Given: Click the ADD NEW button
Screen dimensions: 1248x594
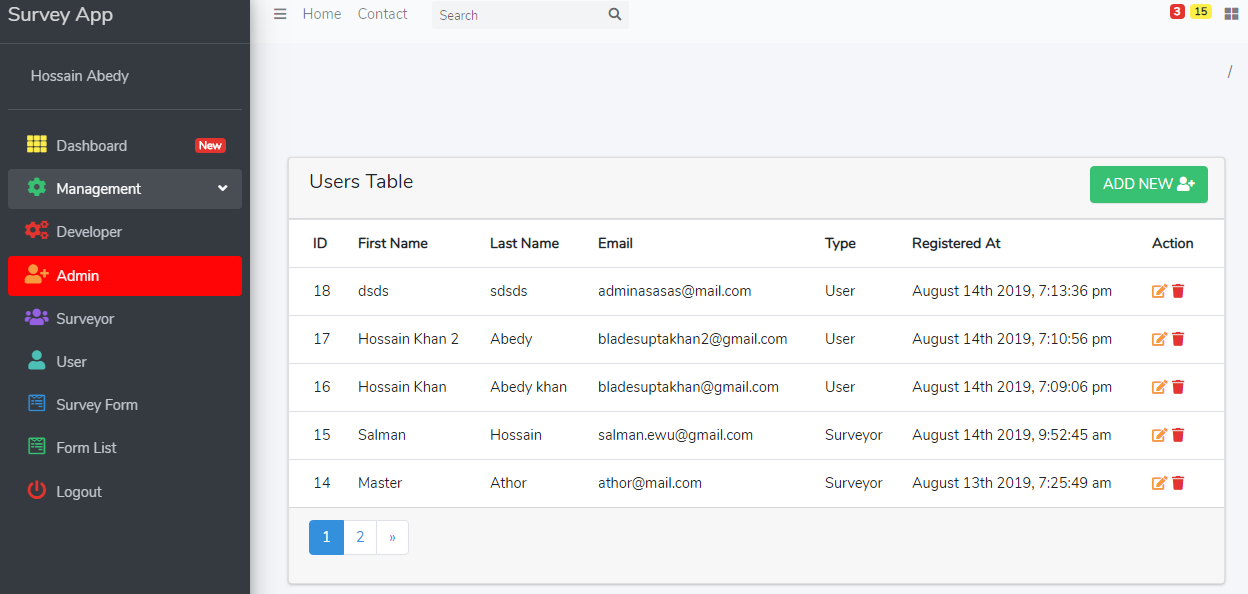Looking at the screenshot, I should coord(1149,184).
